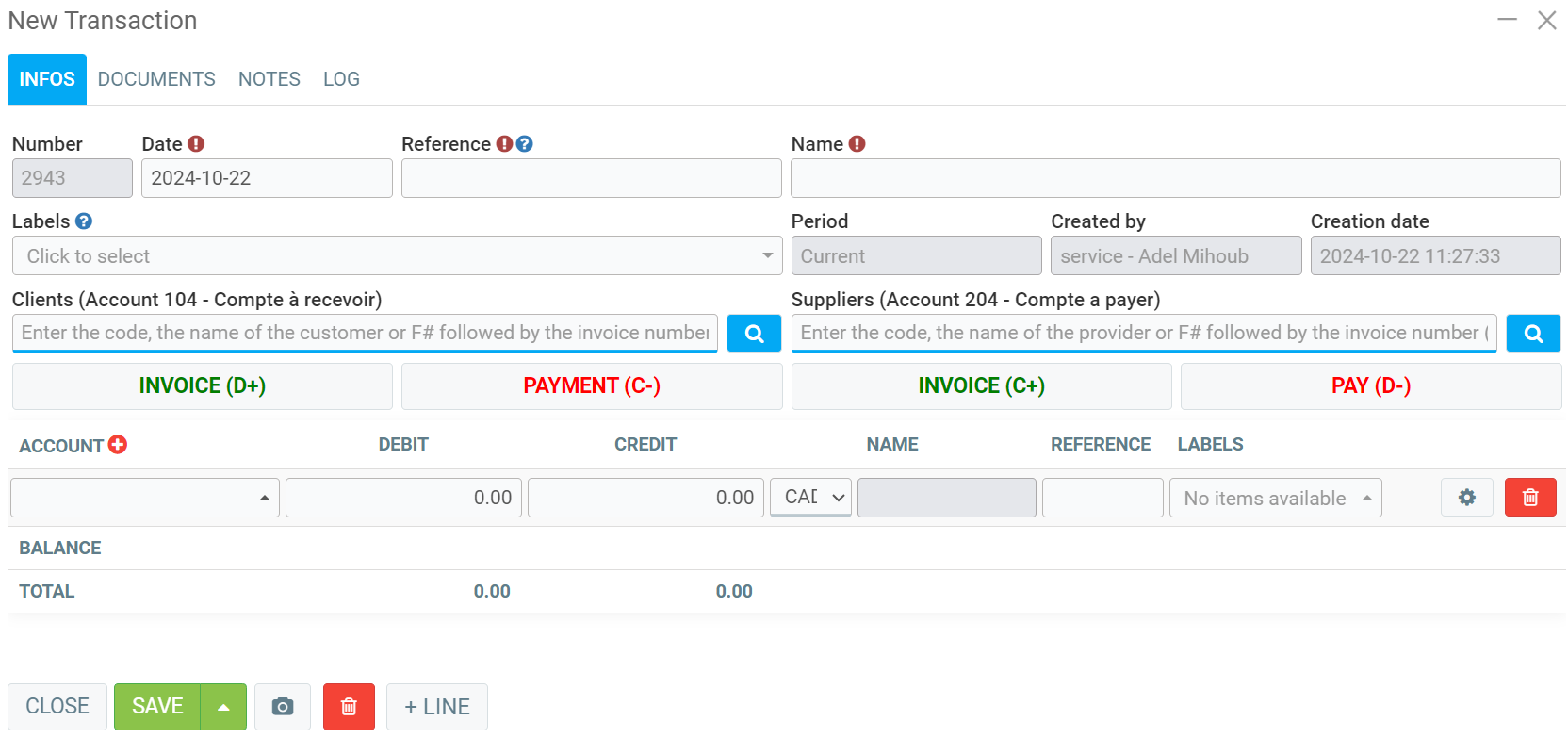Delete transaction using bottom red trash button
Viewport: 1568px width, 738px height.
tap(349, 707)
